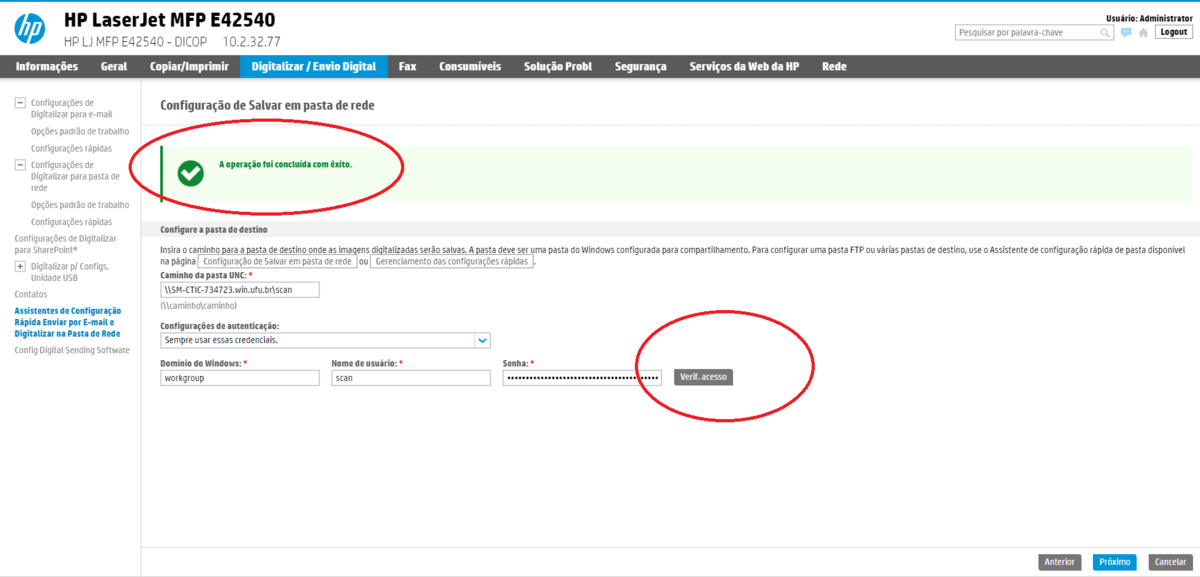Screen dimensions: 1200x577
Task: Open Contatos in the sidebar
Action: coord(30,295)
